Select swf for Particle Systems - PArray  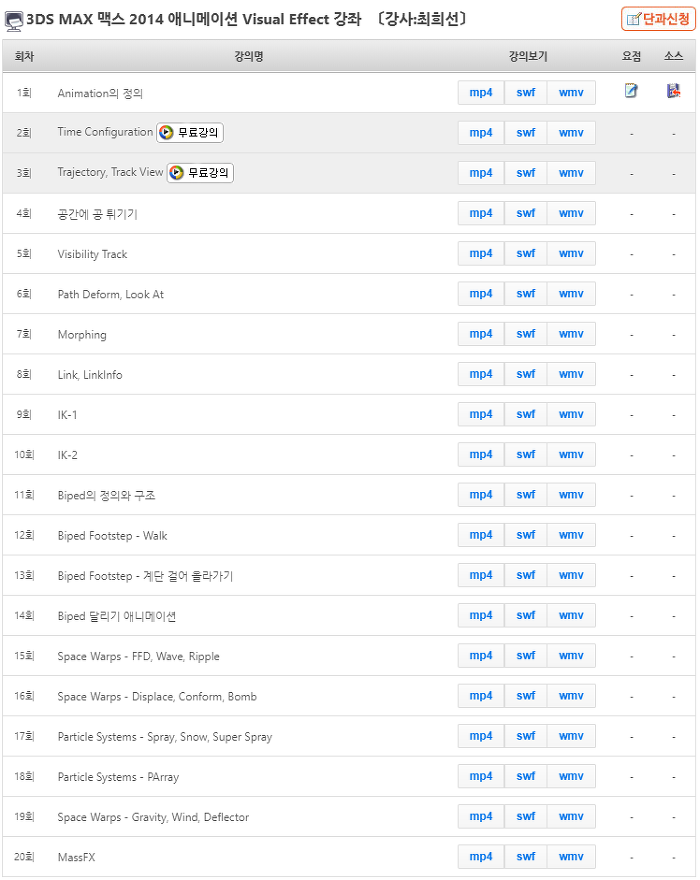526,776
